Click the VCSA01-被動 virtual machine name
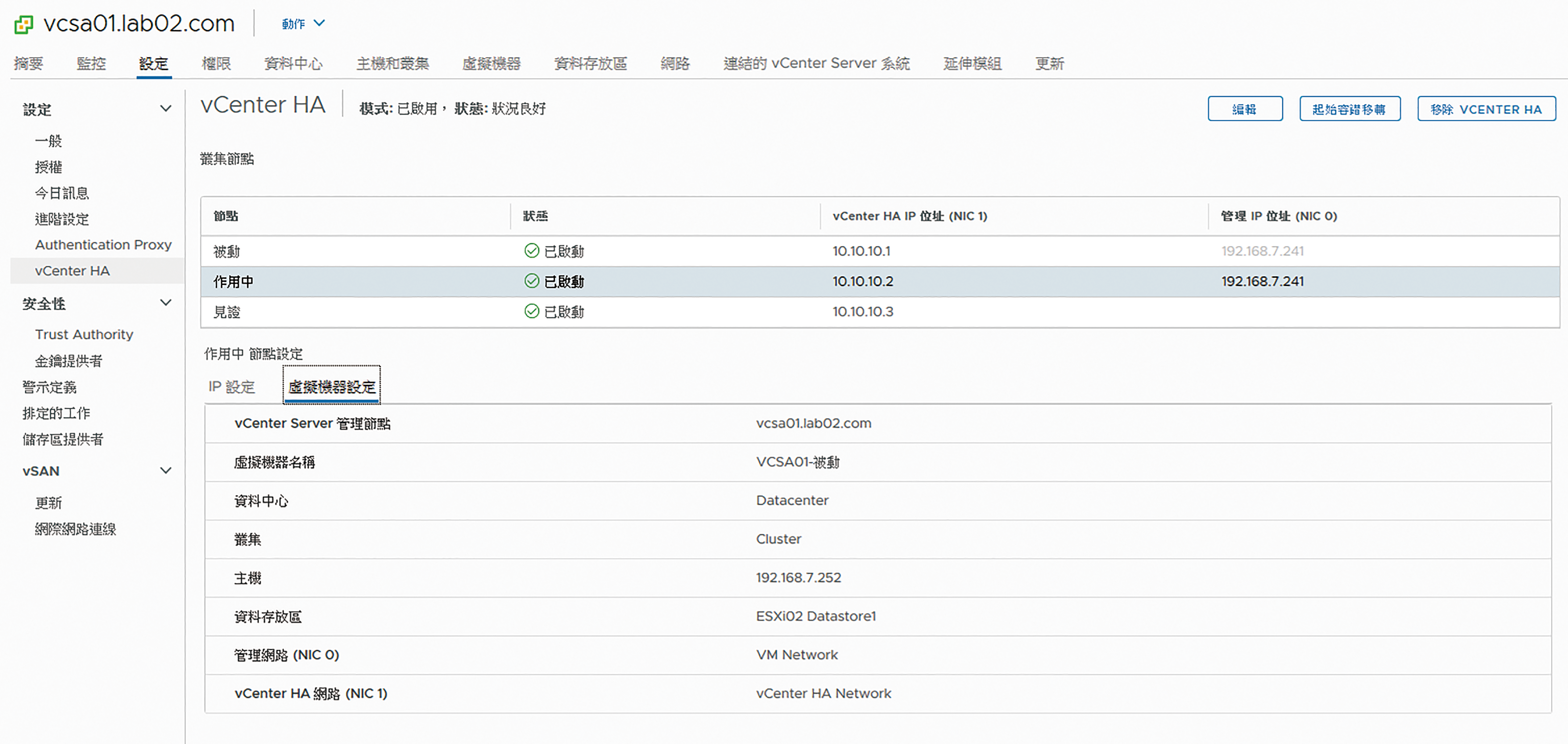The image size is (1568, 744). 798,462
